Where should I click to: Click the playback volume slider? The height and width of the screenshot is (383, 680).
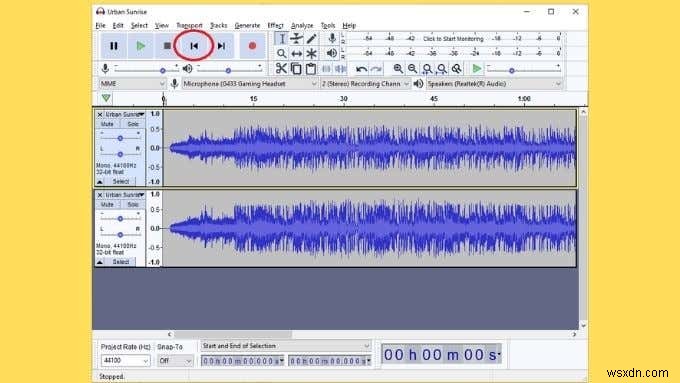[229, 69]
